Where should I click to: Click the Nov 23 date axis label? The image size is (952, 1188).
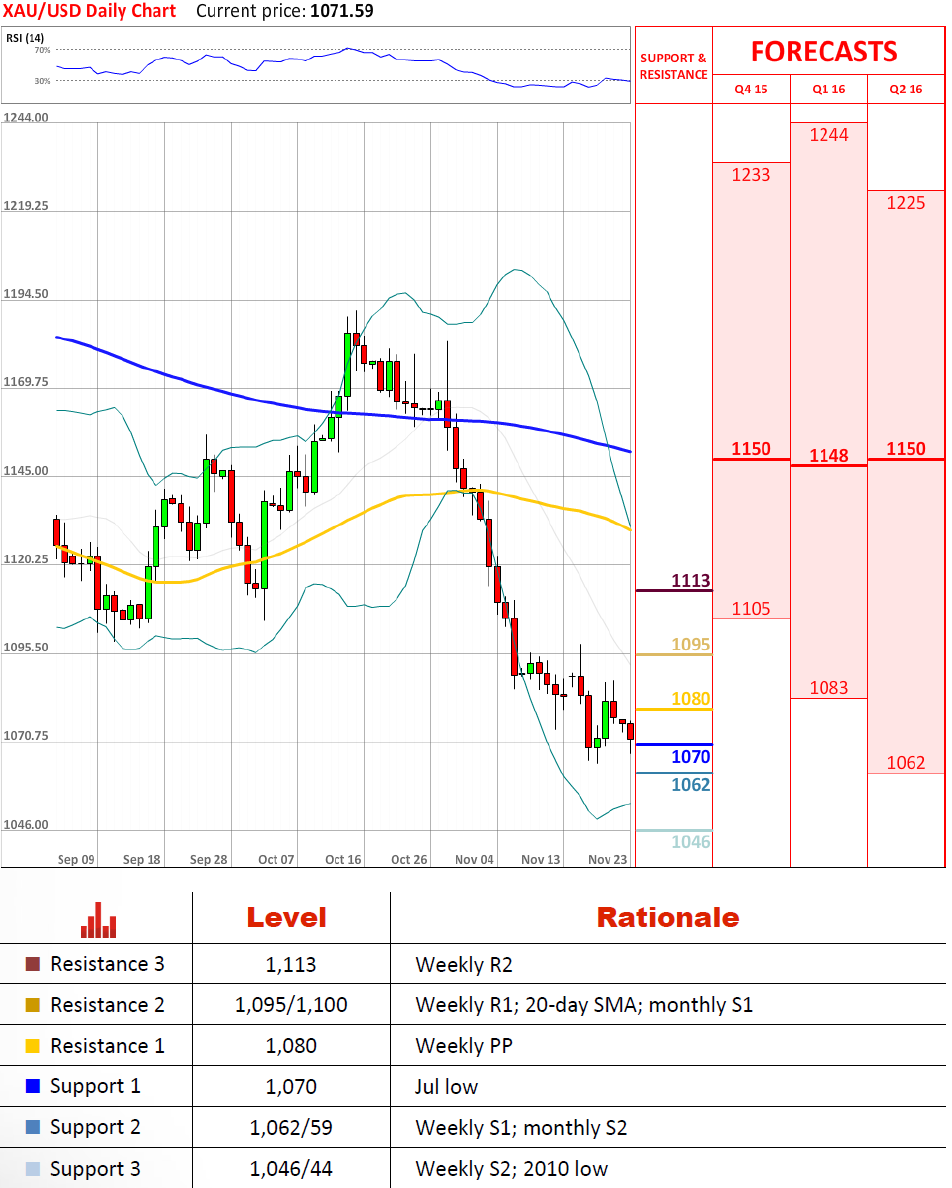click(607, 859)
